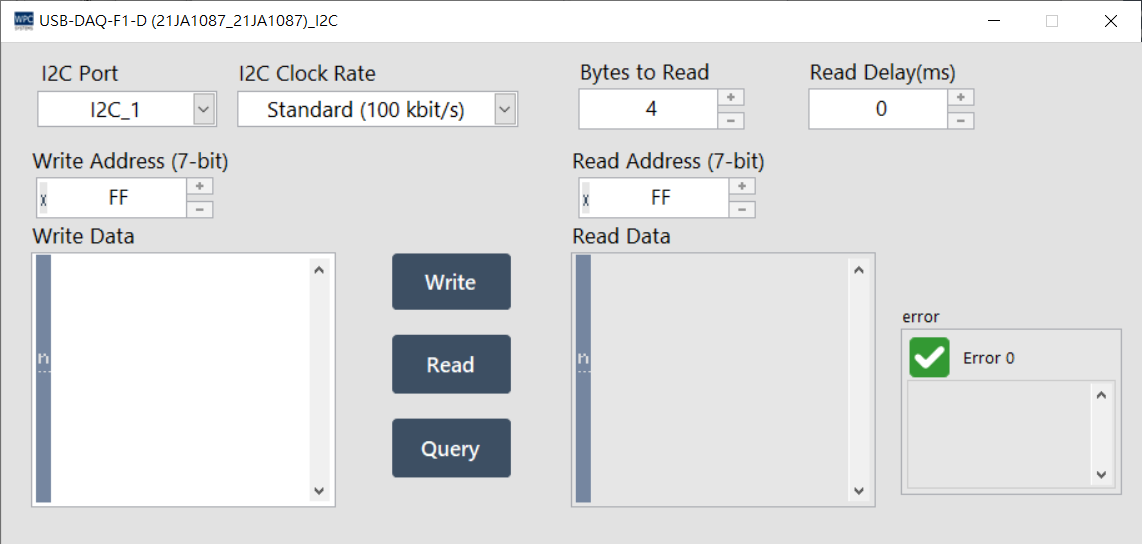Increment the Write Address value
The height and width of the screenshot is (544, 1142).
[x=200, y=187]
